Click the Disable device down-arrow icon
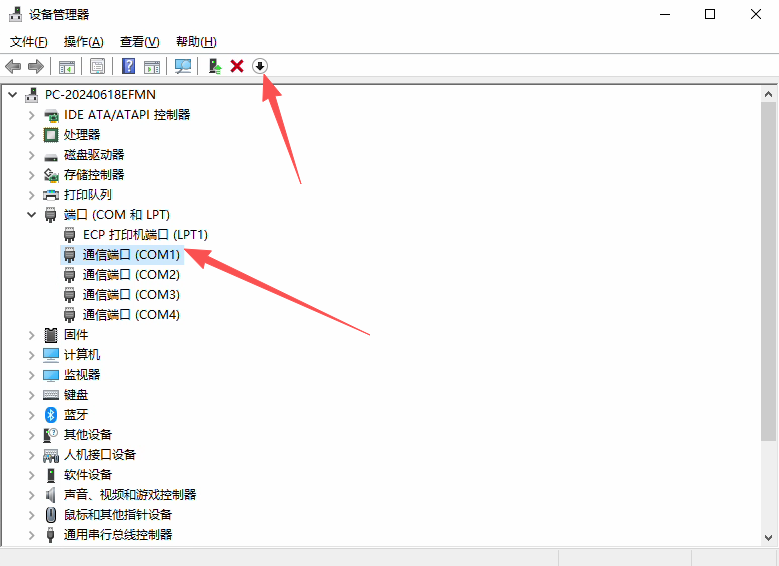The image size is (779, 566). tap(260, 66)
